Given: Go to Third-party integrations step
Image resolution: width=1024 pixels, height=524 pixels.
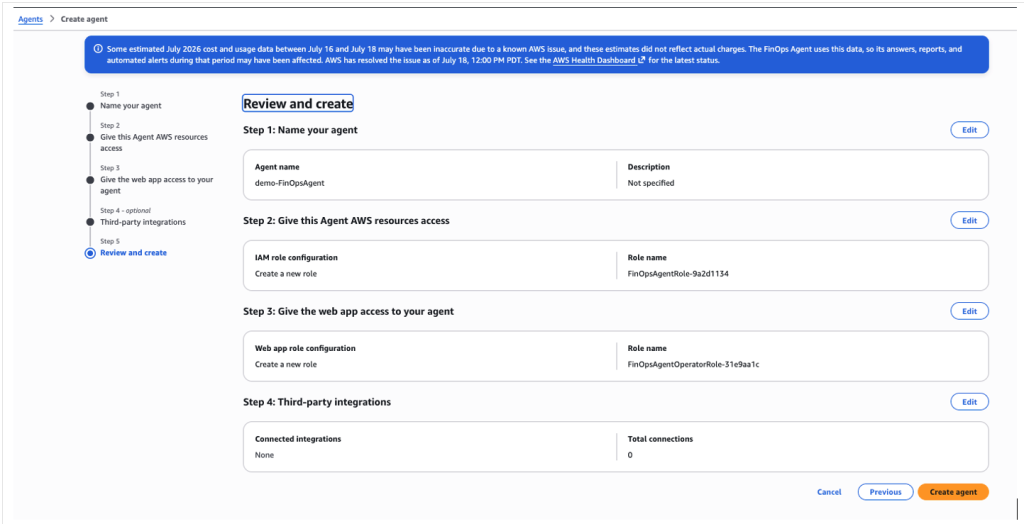Looking at the screenshot, I should pyautogui.click(x=142, y=222).
